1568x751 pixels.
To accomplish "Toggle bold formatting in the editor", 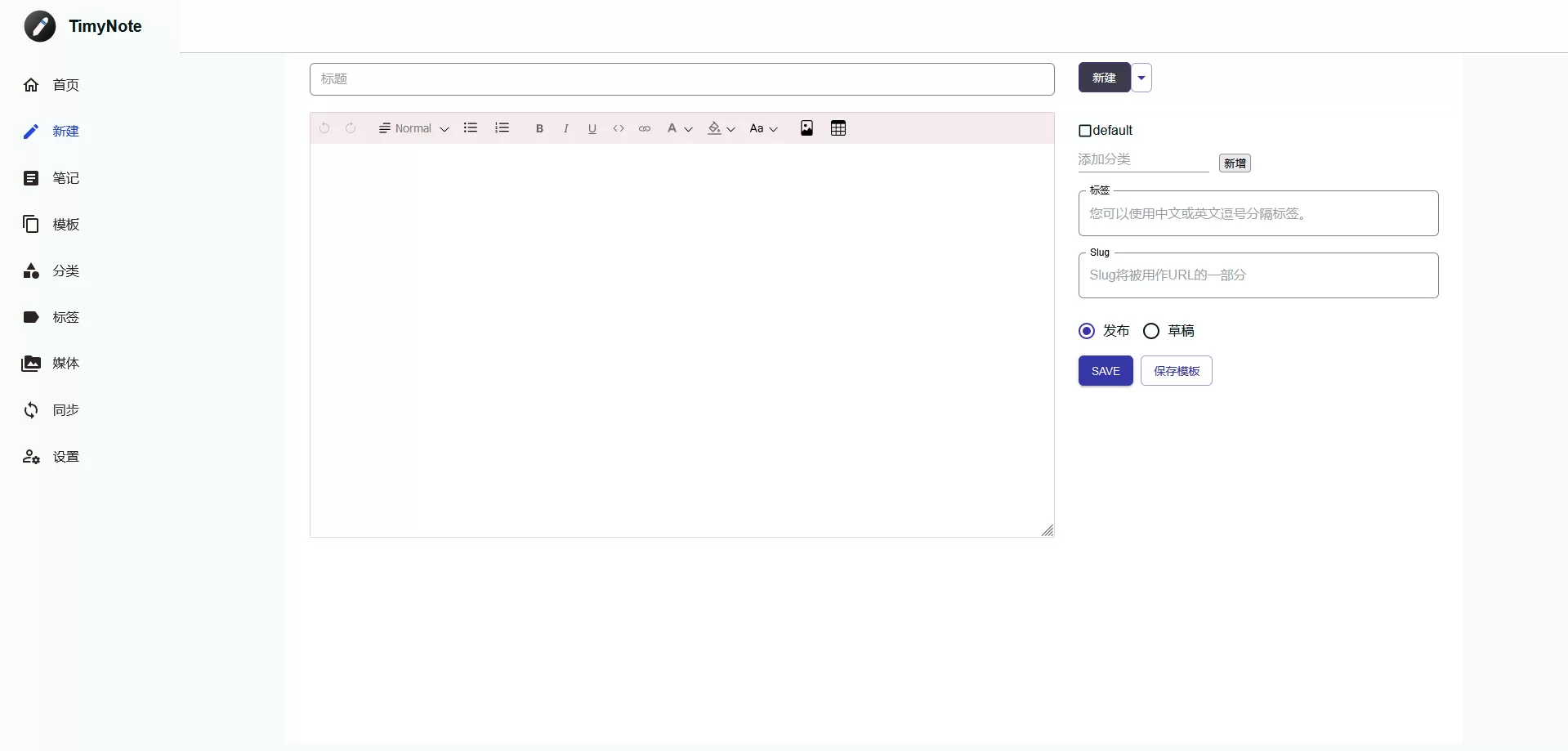I will pos(539,128).
